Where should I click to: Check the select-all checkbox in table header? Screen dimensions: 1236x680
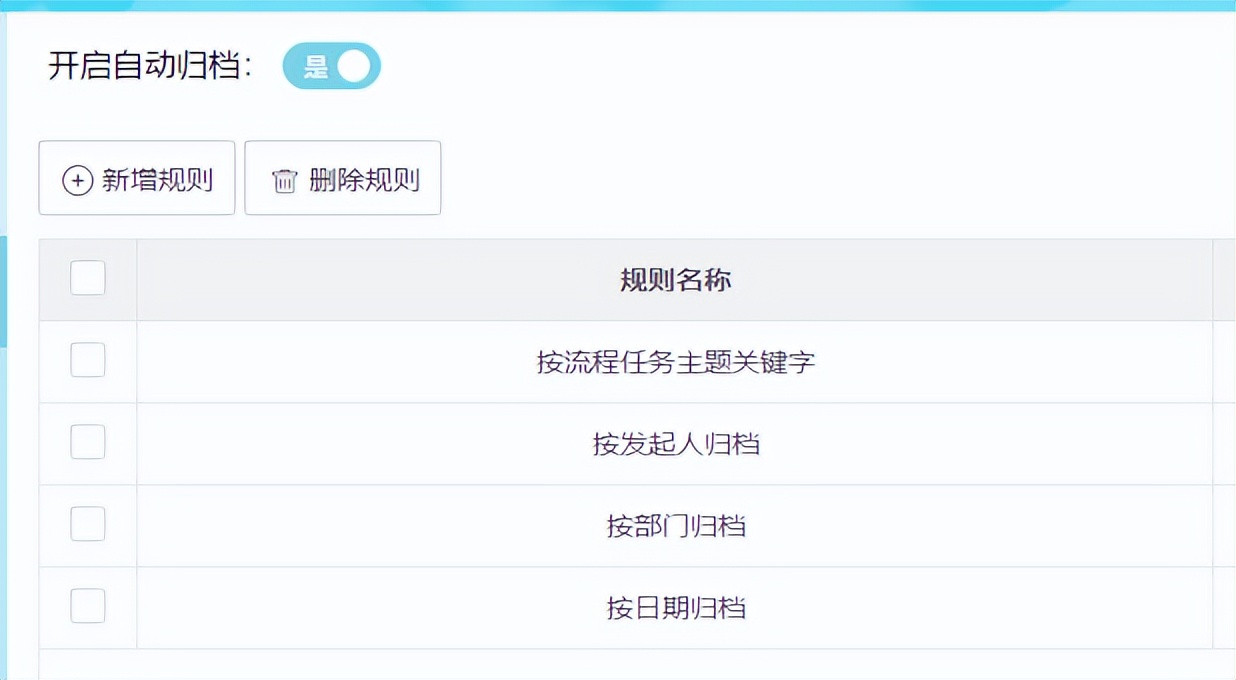87,279
